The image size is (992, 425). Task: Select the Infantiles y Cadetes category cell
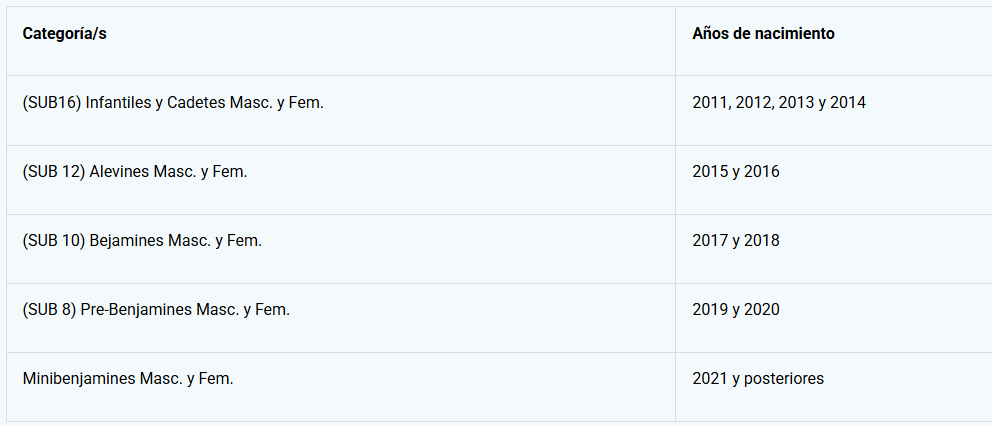pyautogui.click(x=173, y=103)
